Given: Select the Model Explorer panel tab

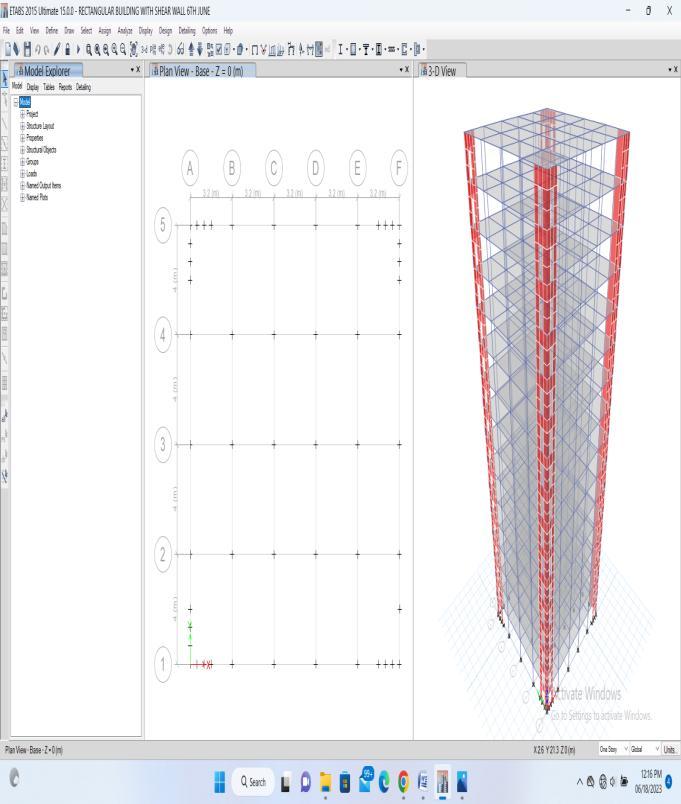Looking at the screenshot, I should 47,71.
